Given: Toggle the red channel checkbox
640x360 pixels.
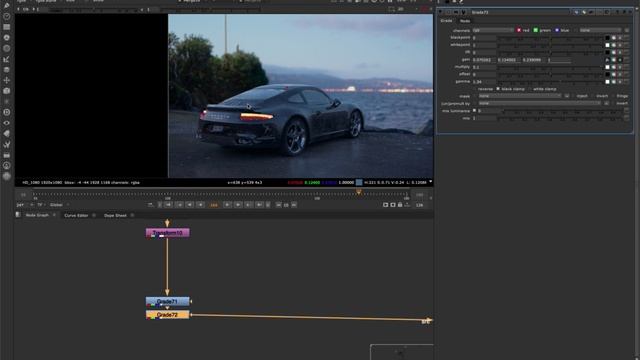Looking at the screenshot, I should click(x=519, y=30).
